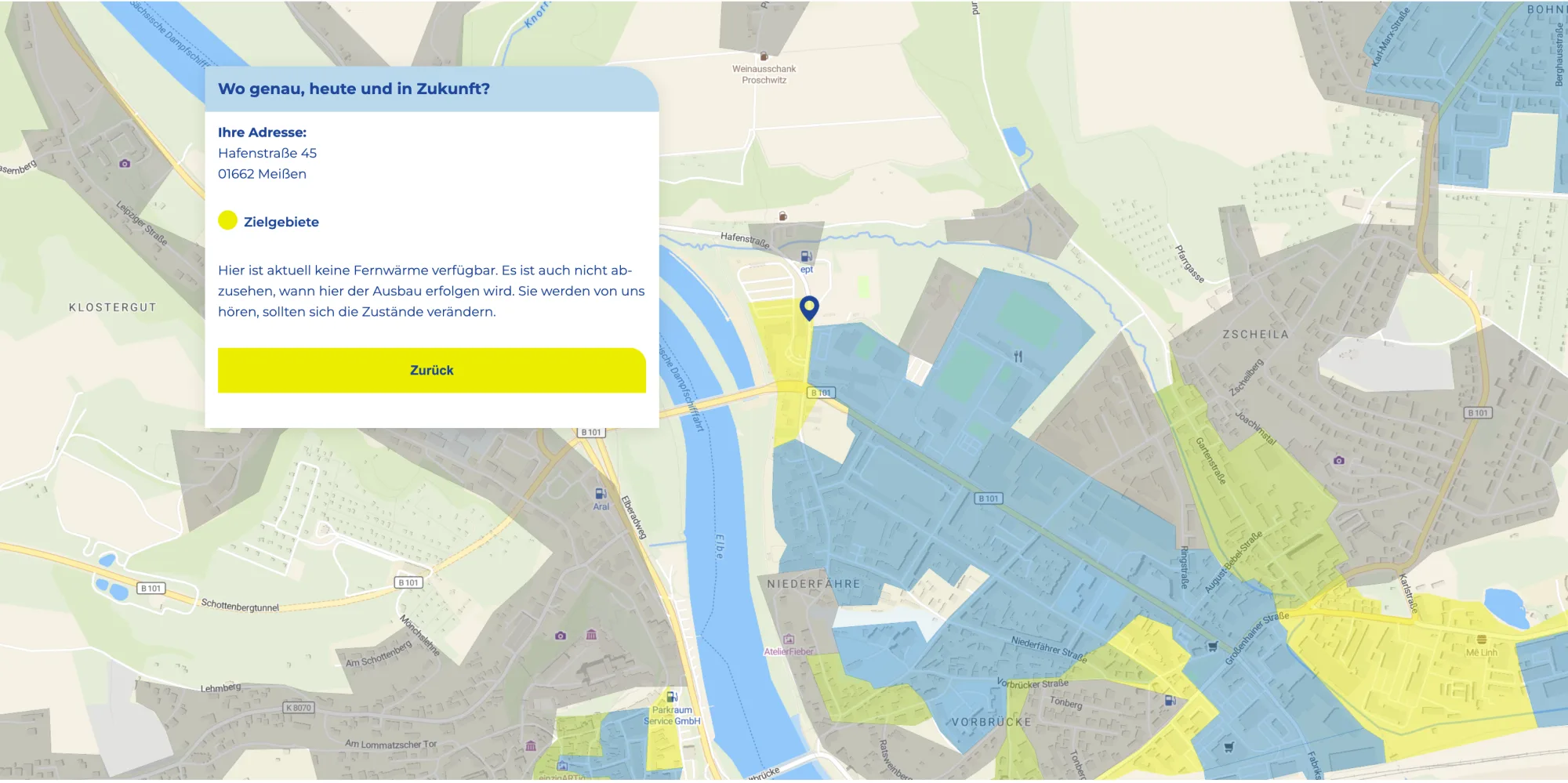Click the Ringstraße label
The height and width of the screenshot is (783, 1568).
pyautogui.click(x=1184, y=567)
